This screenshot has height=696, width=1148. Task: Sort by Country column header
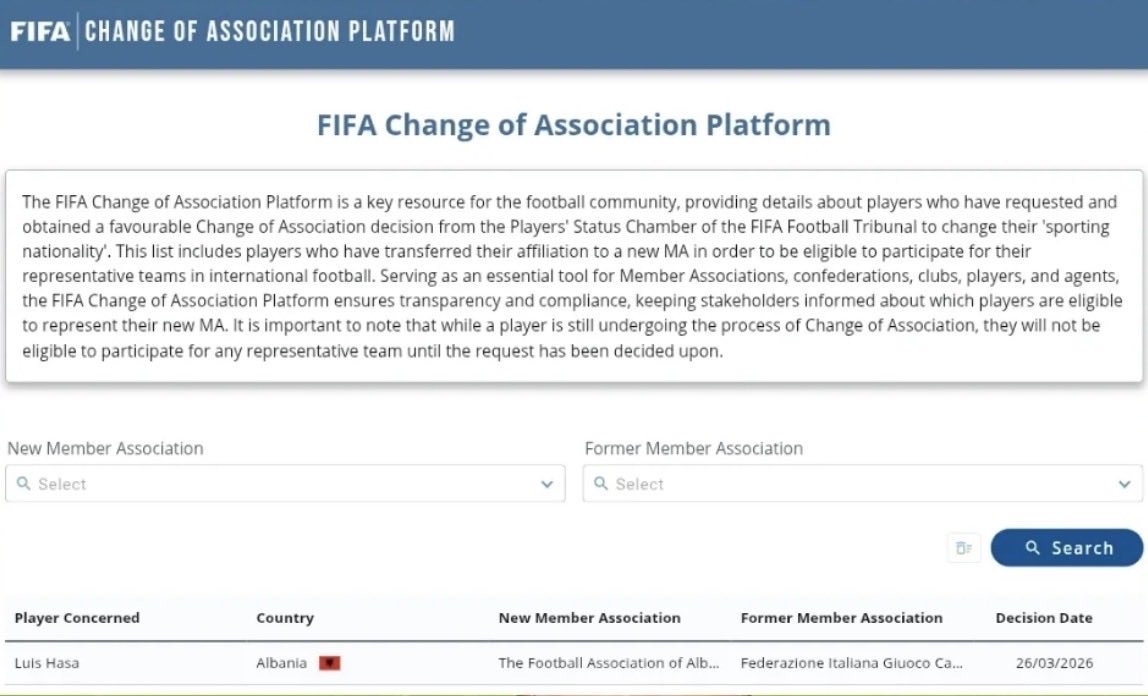tap(285, 618)
